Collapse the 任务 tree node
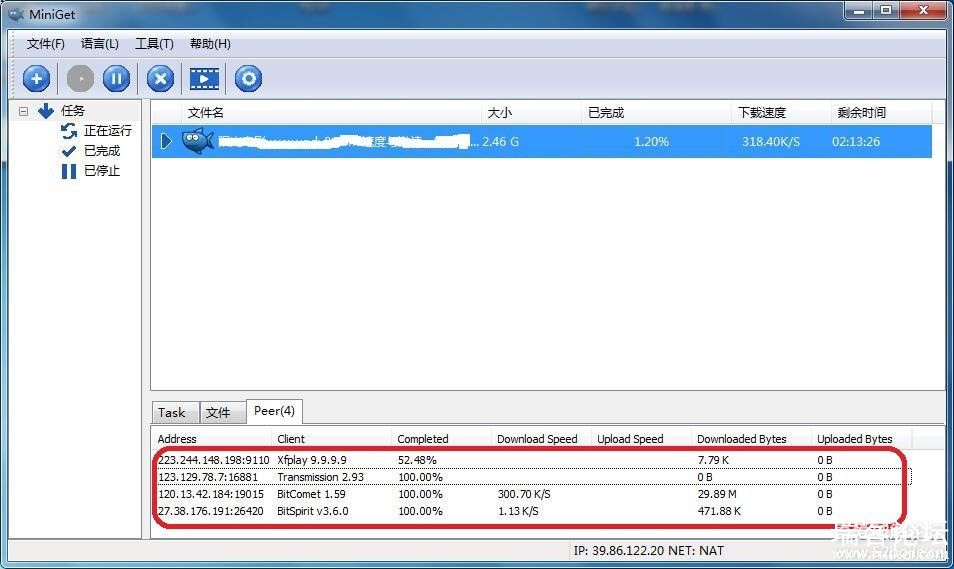Viewport: 954px width, 569px height. click(x=23, y=111)
